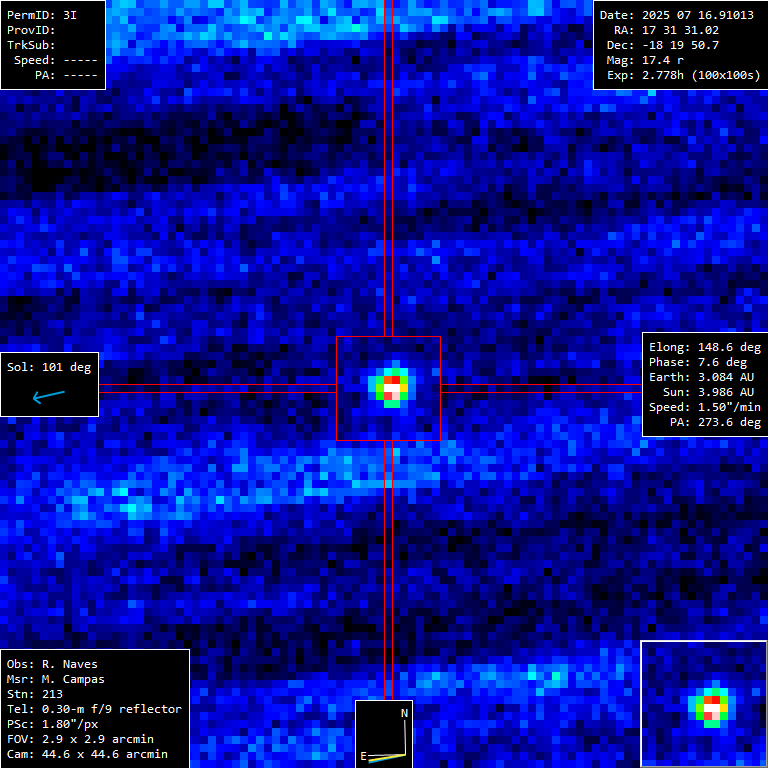Click the 'PA: -----' line at top left
This screenshot has width=768, height=768.
pos(66,75)
